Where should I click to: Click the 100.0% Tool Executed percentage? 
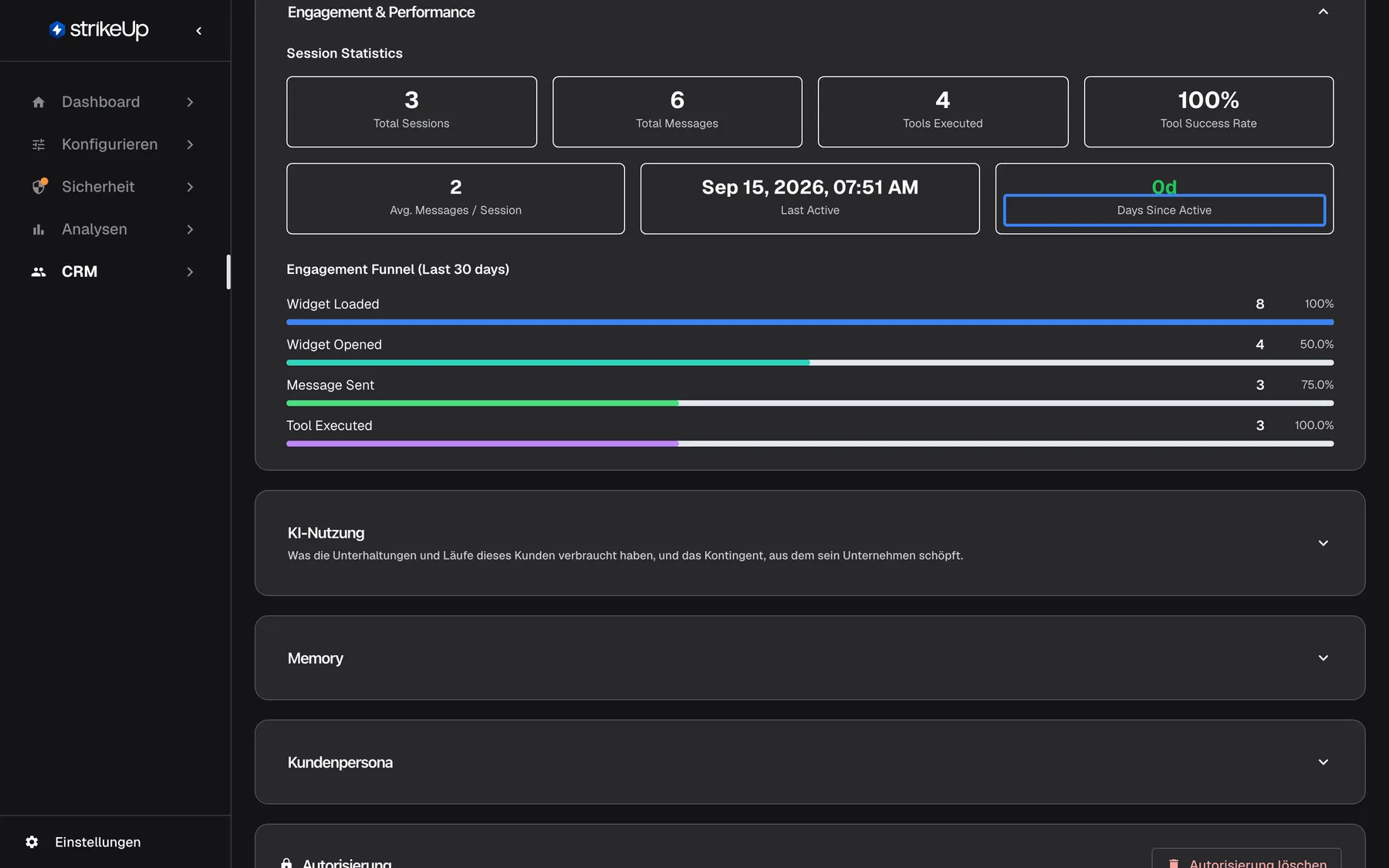1314,425
